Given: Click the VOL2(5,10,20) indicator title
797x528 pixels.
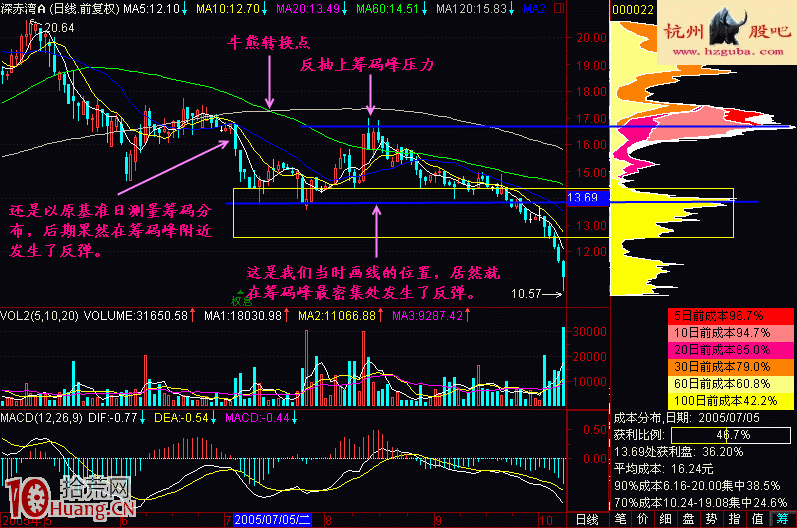Looking at the screenshot, I should click(x=39, y=316).
